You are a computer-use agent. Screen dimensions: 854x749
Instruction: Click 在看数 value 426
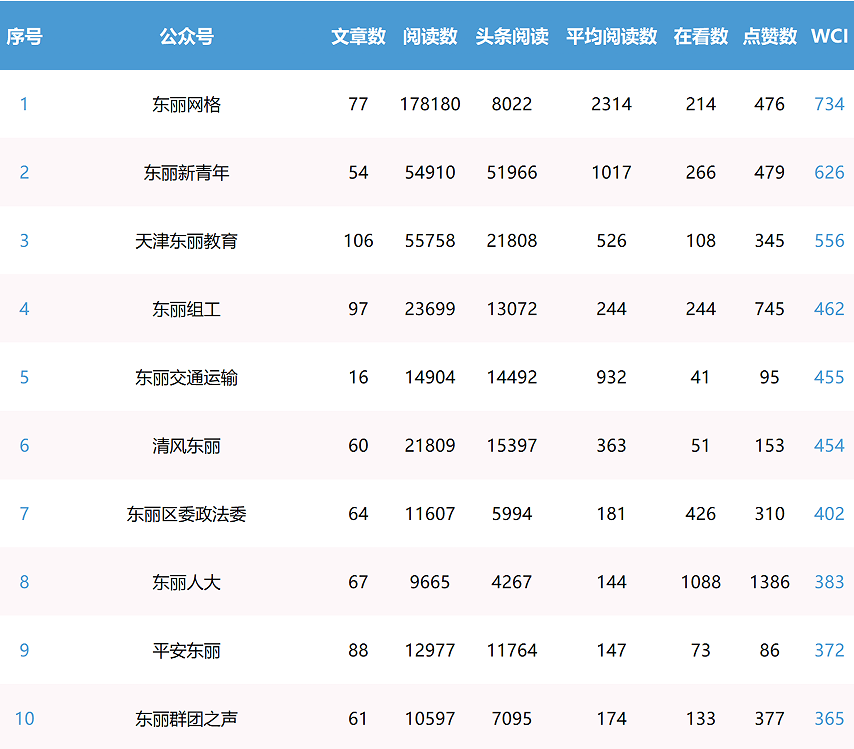pos(700,514)
